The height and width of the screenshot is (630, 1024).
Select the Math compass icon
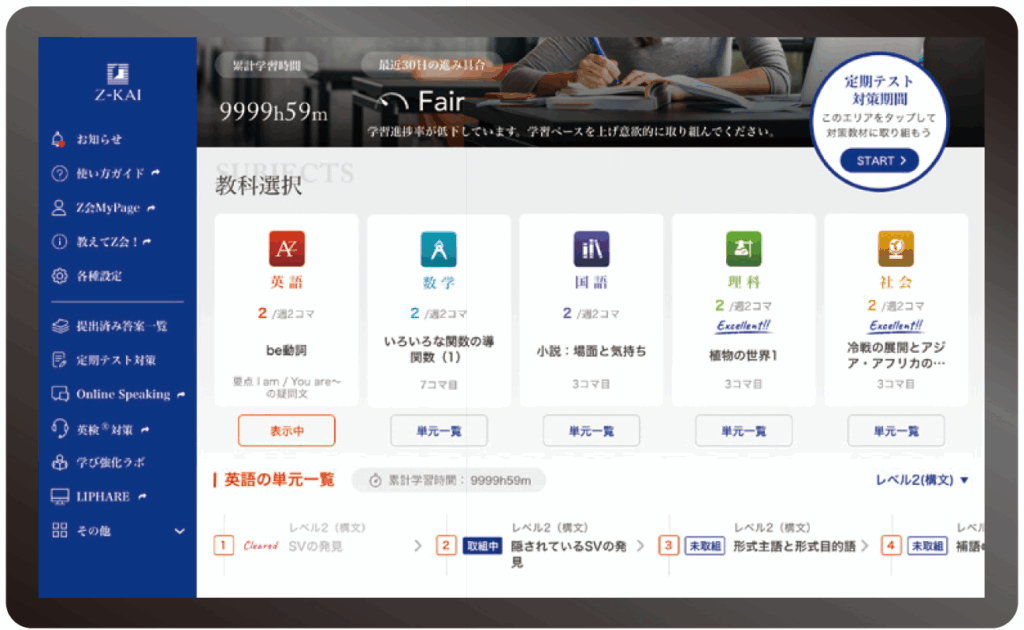[438, 248]
